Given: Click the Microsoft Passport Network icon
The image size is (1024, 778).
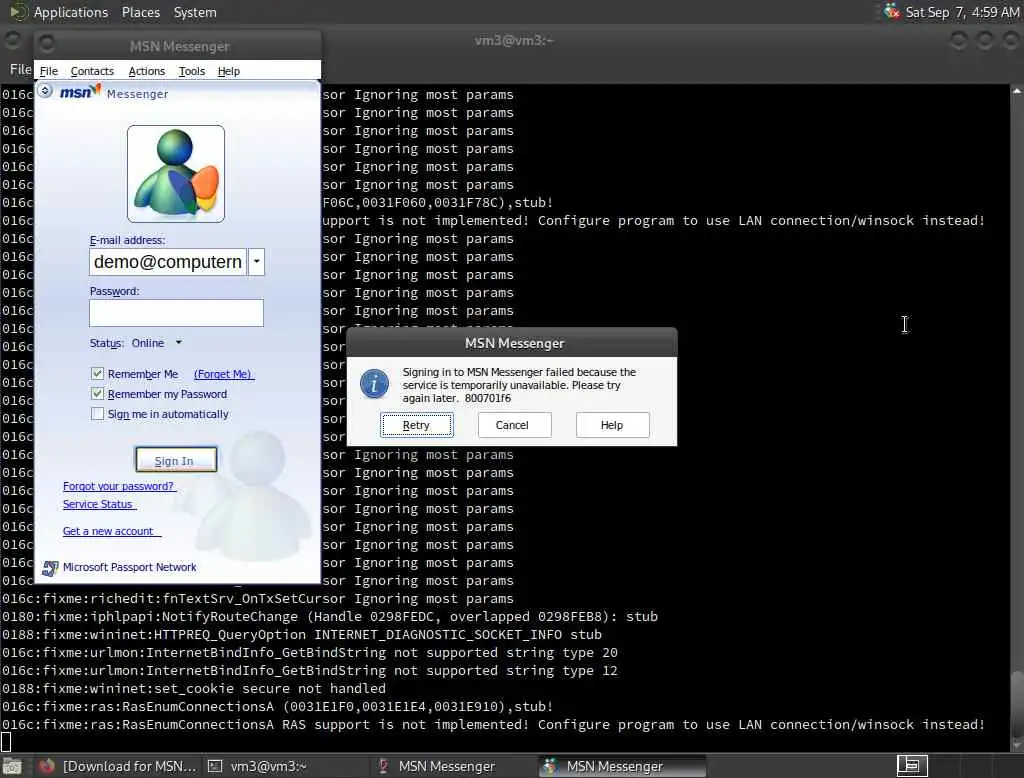Looking at the screenshot, I should (50, 568).
